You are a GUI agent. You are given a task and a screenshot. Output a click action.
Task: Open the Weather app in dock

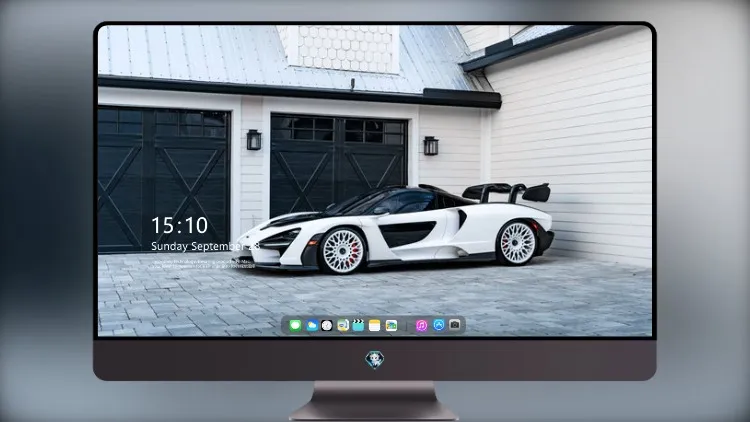tap(312, 325)
